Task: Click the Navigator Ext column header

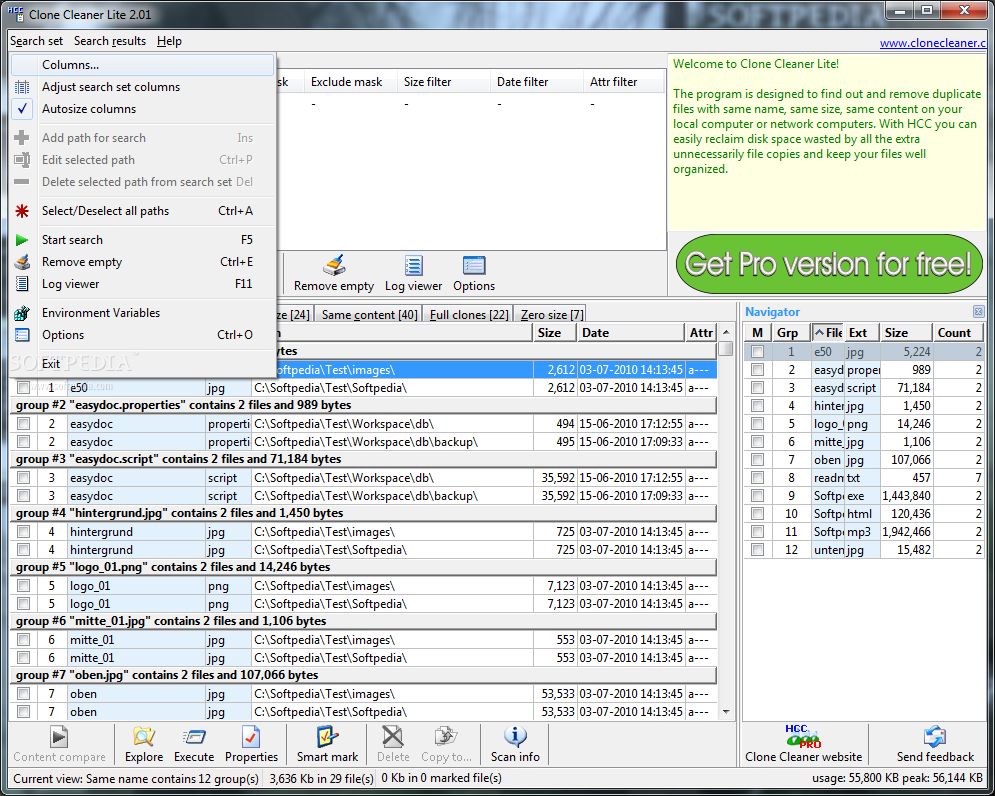Action: point(862,333)
